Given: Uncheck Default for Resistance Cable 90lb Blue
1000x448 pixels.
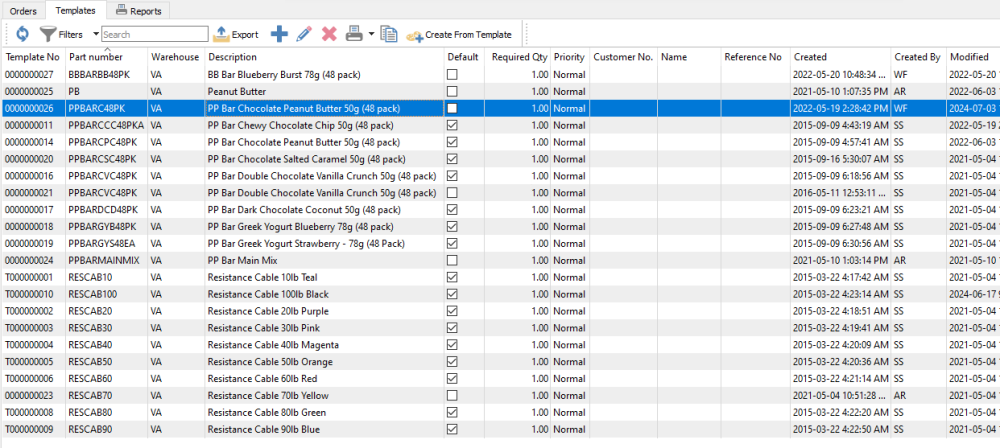Looking at the screenshot, I should [452, 429].
